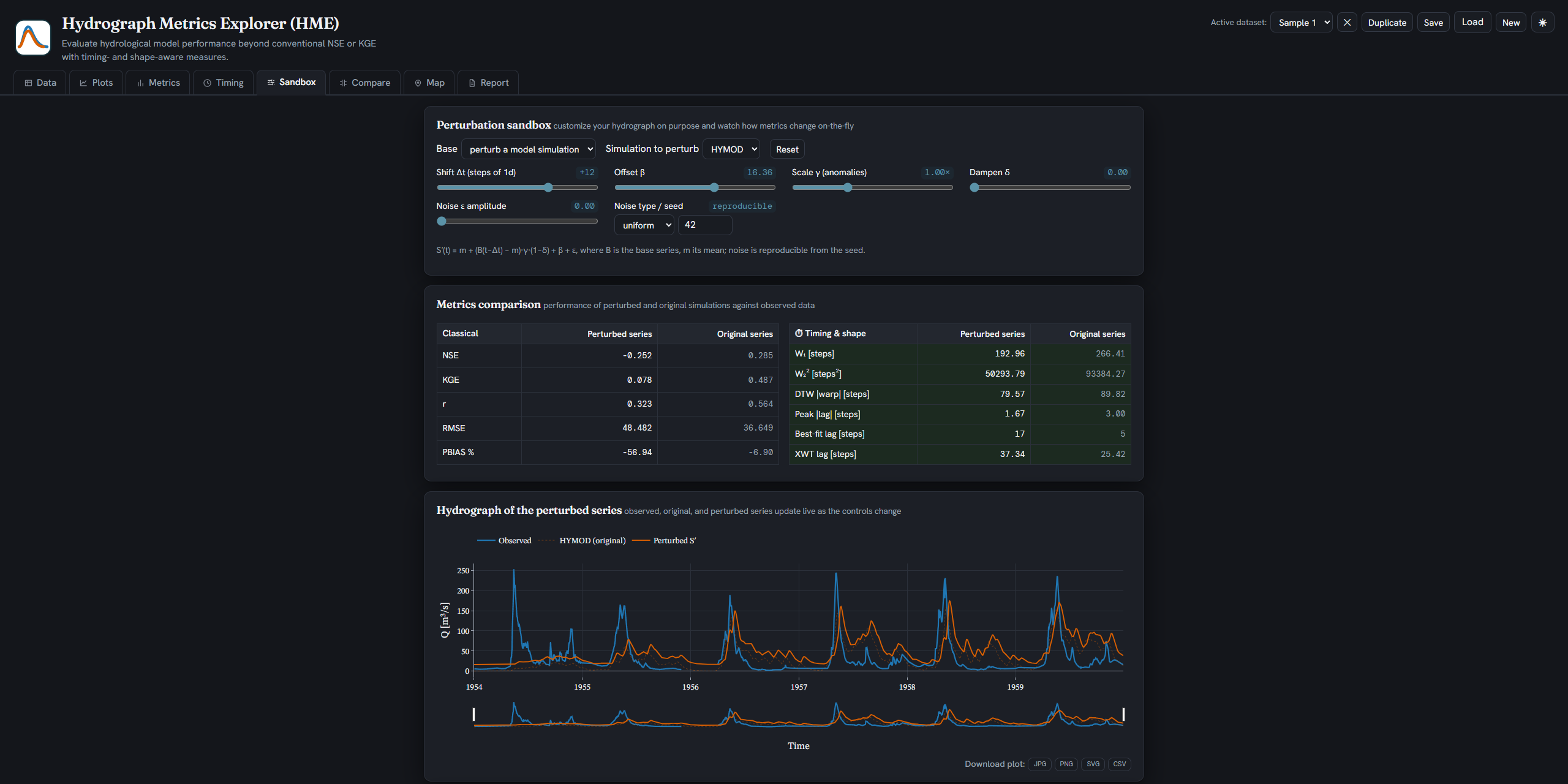Click the reproducible seed badge
This screenshot has height=784, width=1568.
click(x=742, y=206)
